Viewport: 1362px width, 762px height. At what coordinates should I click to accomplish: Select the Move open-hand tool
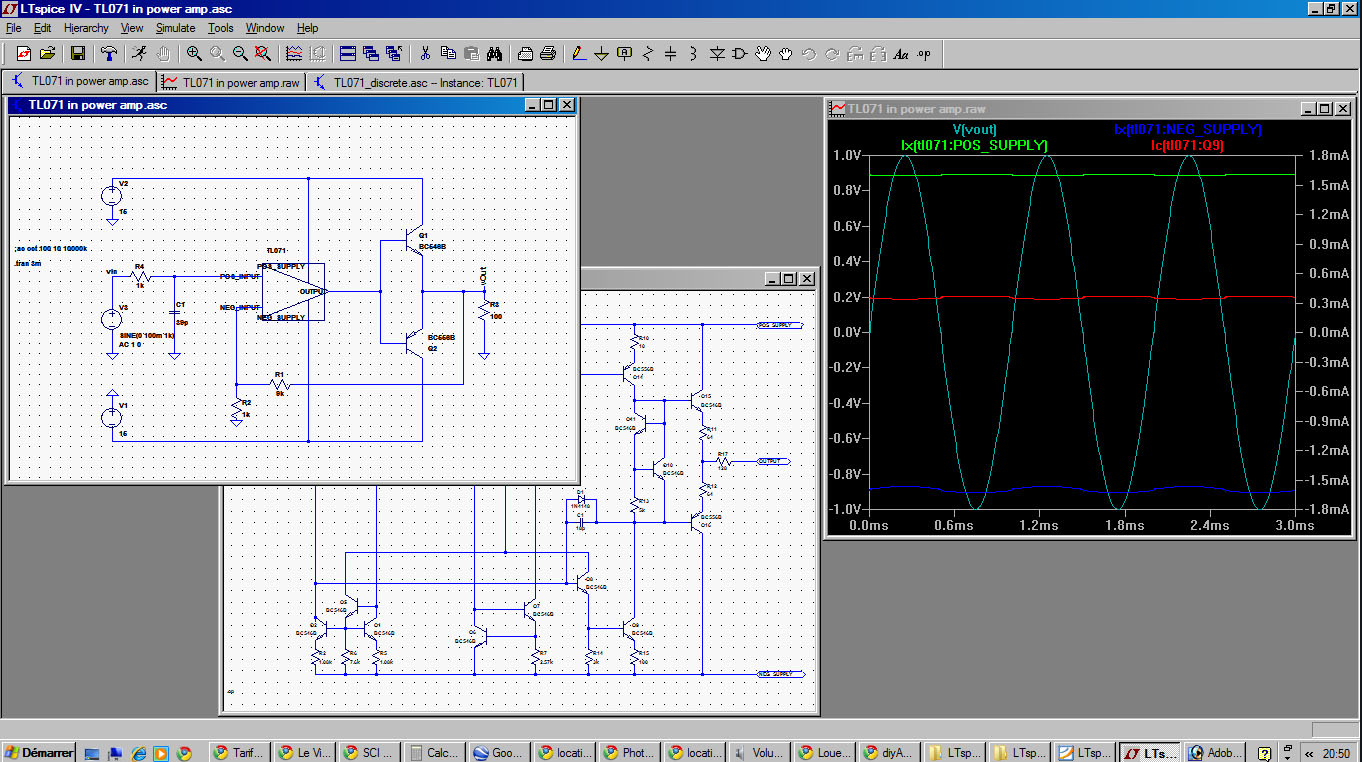tap(763, 53)
